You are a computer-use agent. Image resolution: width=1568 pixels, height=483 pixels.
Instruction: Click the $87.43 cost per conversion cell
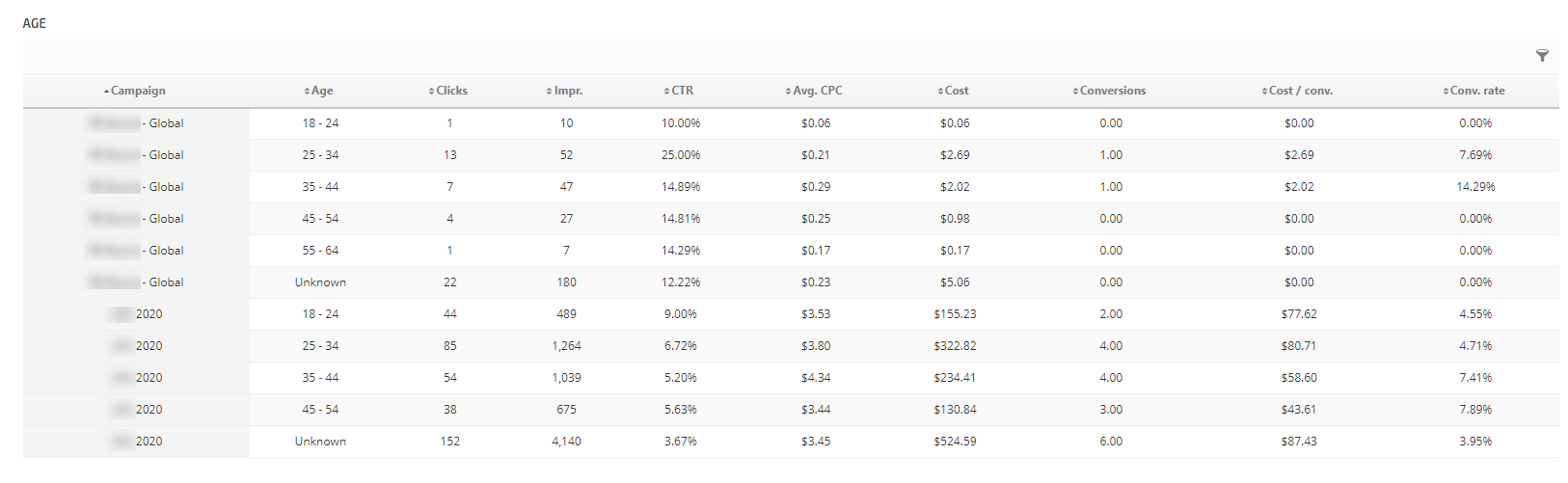click(1299, 442)
